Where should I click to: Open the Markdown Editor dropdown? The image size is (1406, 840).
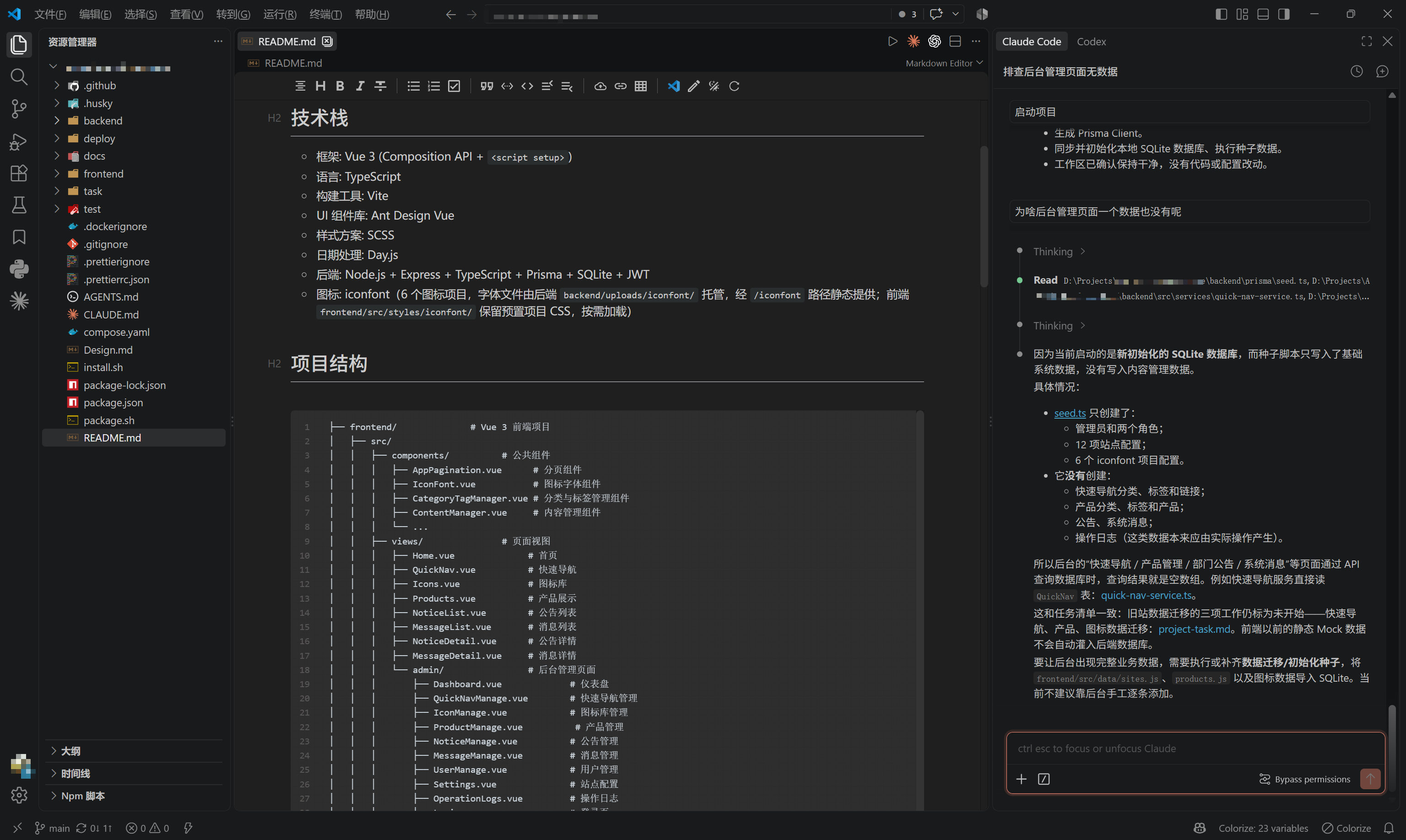pyautogui.click(x=944, y=63)
